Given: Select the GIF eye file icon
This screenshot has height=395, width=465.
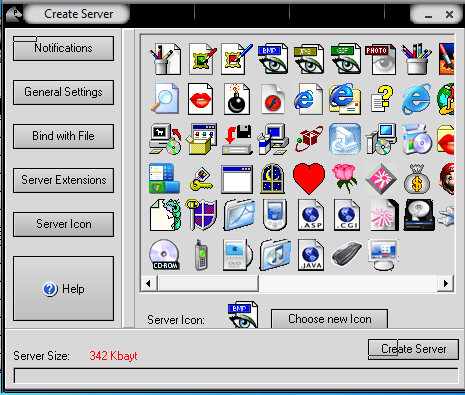Looking at the screenshot, I should [x=346, y=59].
